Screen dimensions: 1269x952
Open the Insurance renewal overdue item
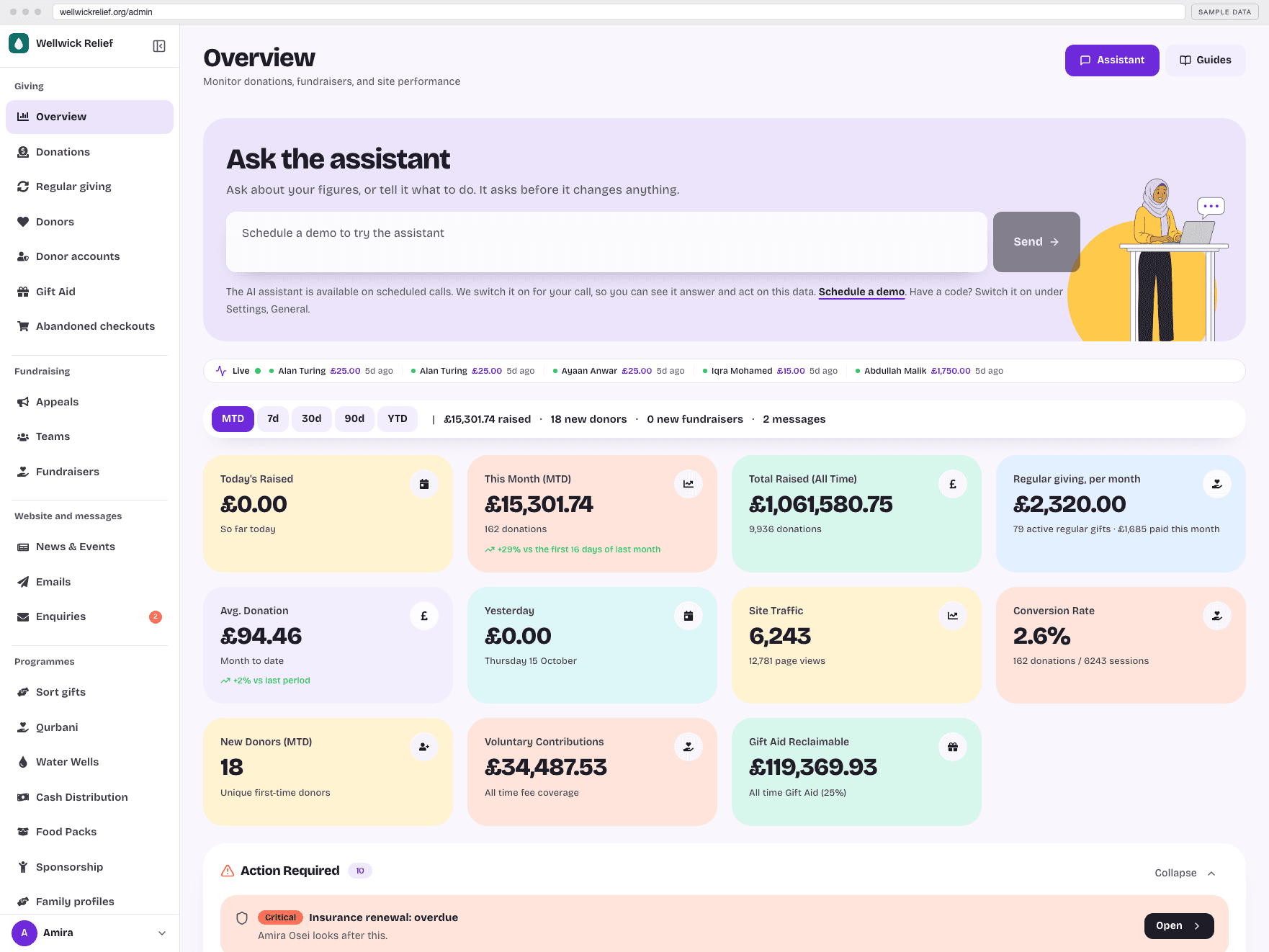(1179, 926)
